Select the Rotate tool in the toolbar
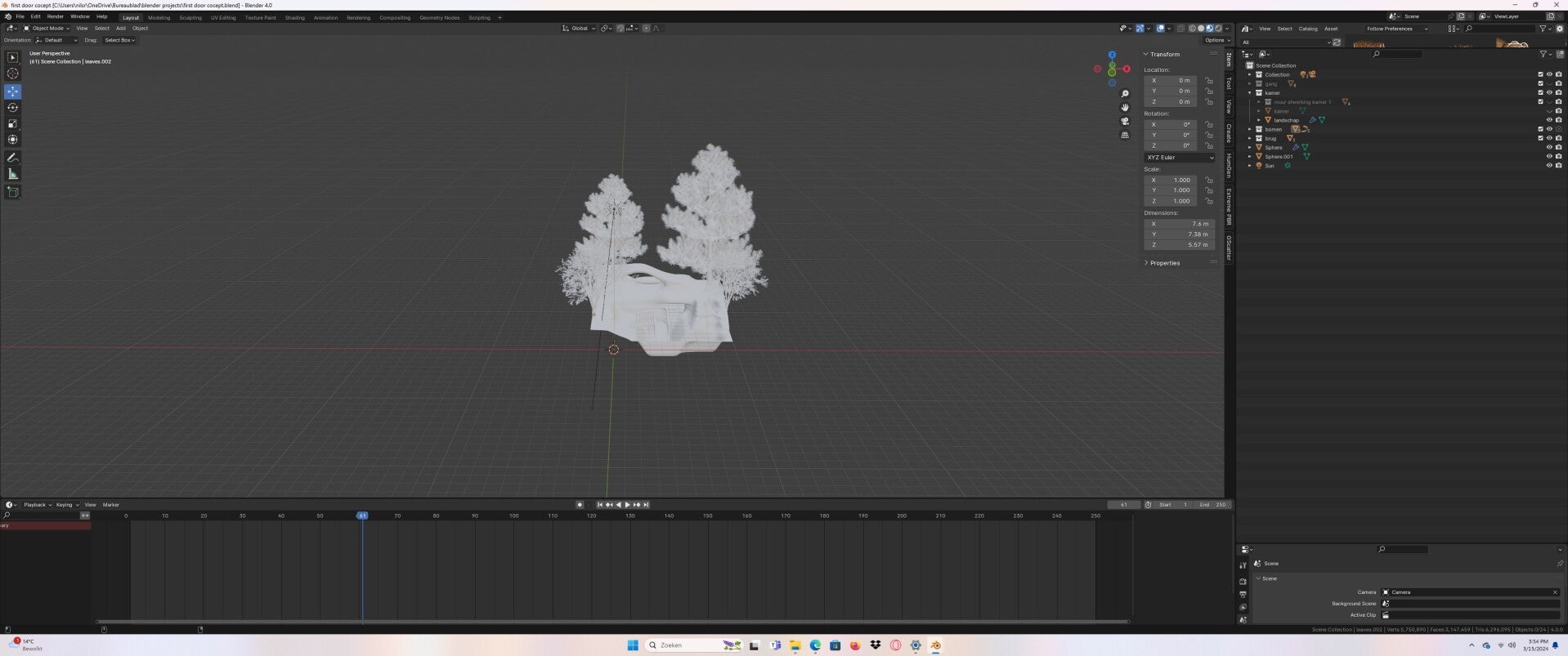The width and height of the screenshot is (1568, 656). [x=12, y=108]
